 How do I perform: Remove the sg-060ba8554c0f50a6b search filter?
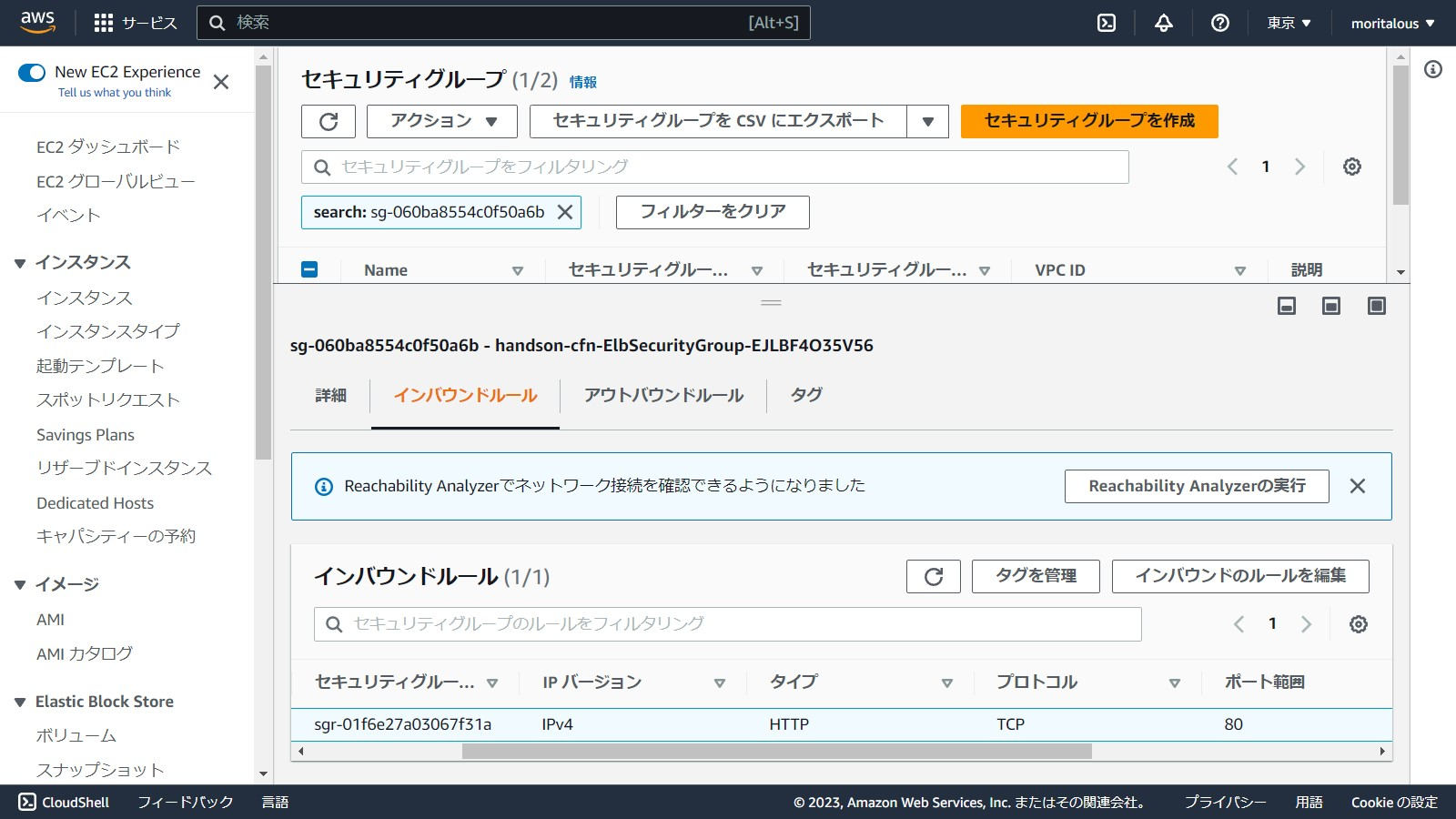pos(565,212)
